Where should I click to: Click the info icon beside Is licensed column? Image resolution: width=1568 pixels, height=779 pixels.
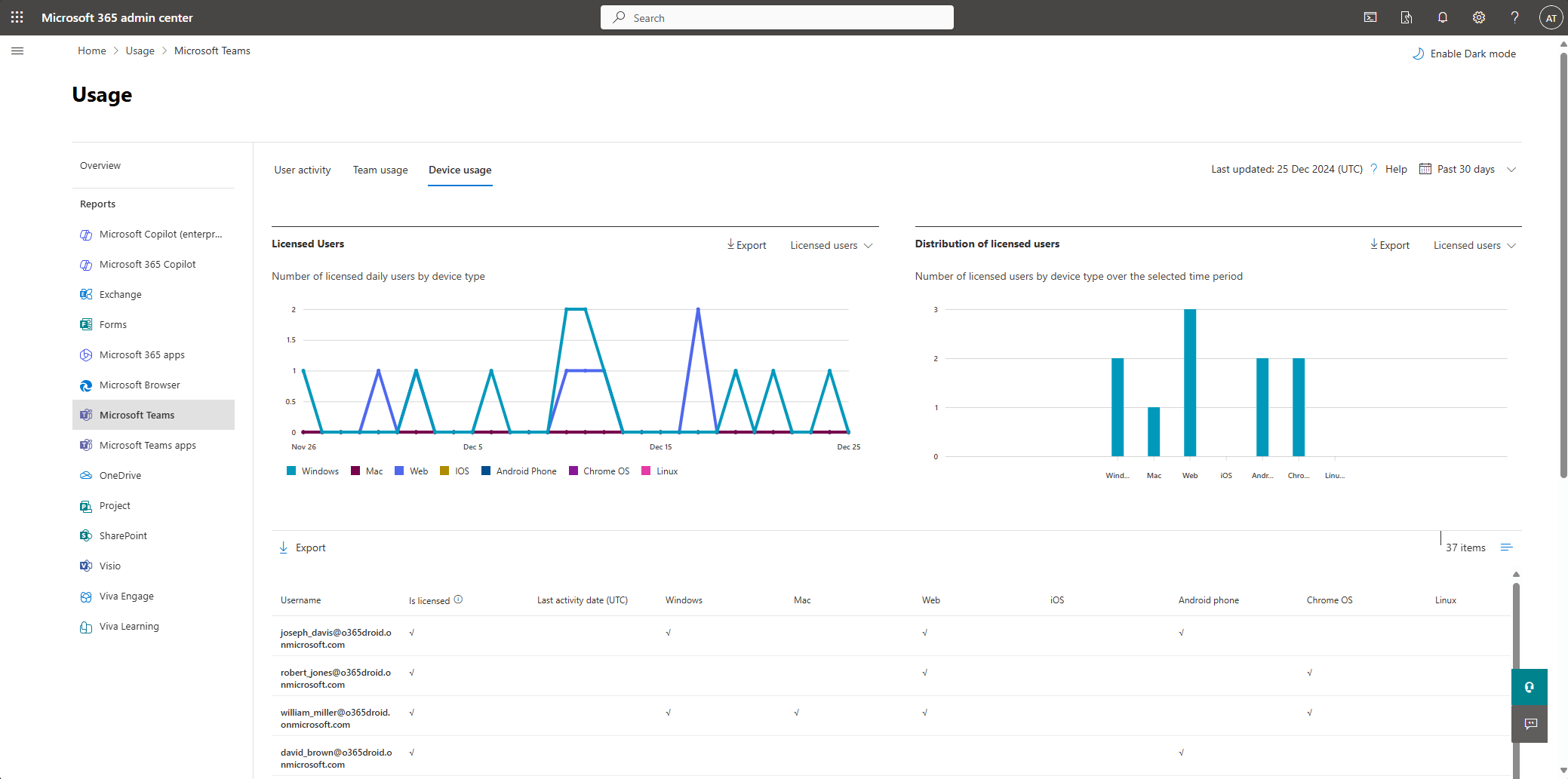point(457,600)
